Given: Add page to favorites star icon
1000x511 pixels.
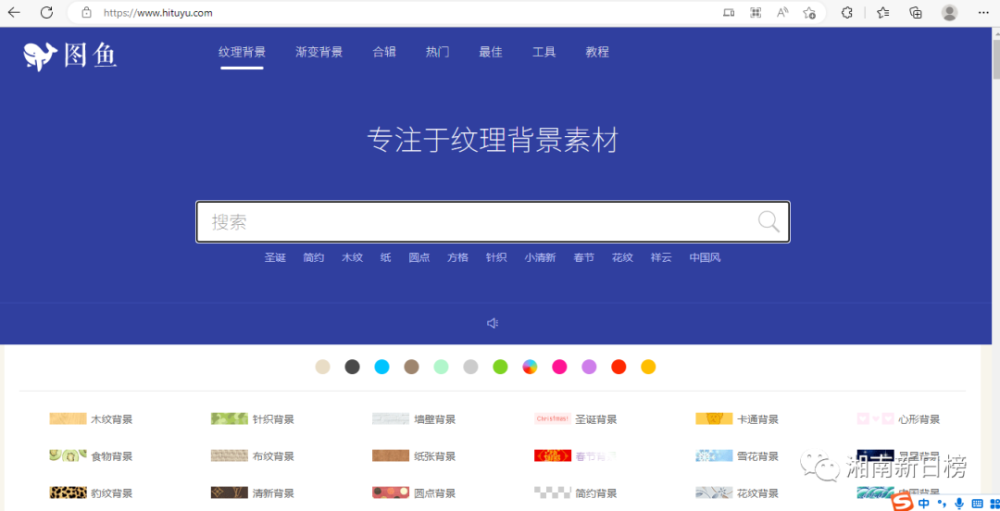Looking at the screenshot, I should (x=809, y=12).
